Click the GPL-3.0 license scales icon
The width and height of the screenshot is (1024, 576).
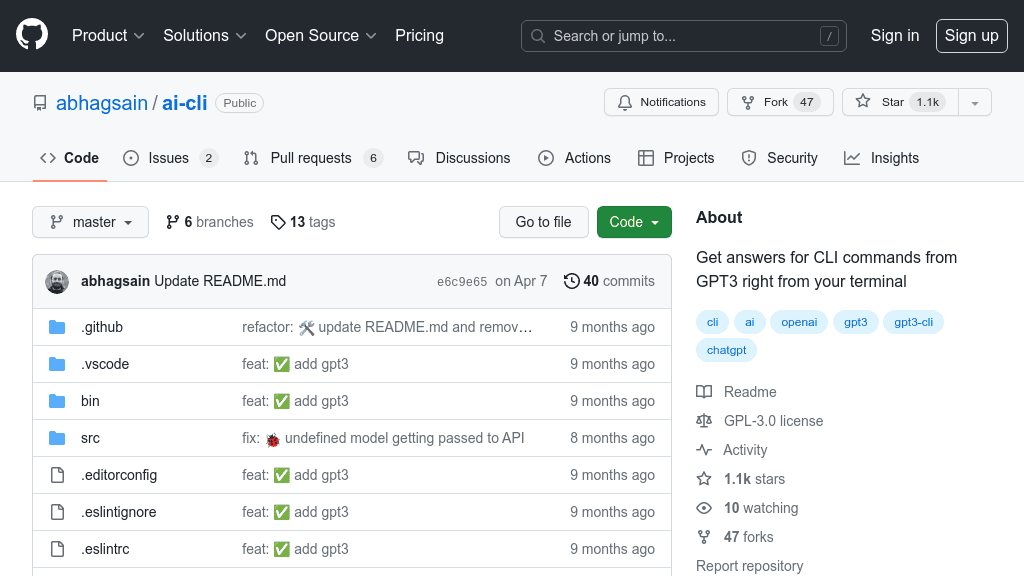tap(704, 421)
